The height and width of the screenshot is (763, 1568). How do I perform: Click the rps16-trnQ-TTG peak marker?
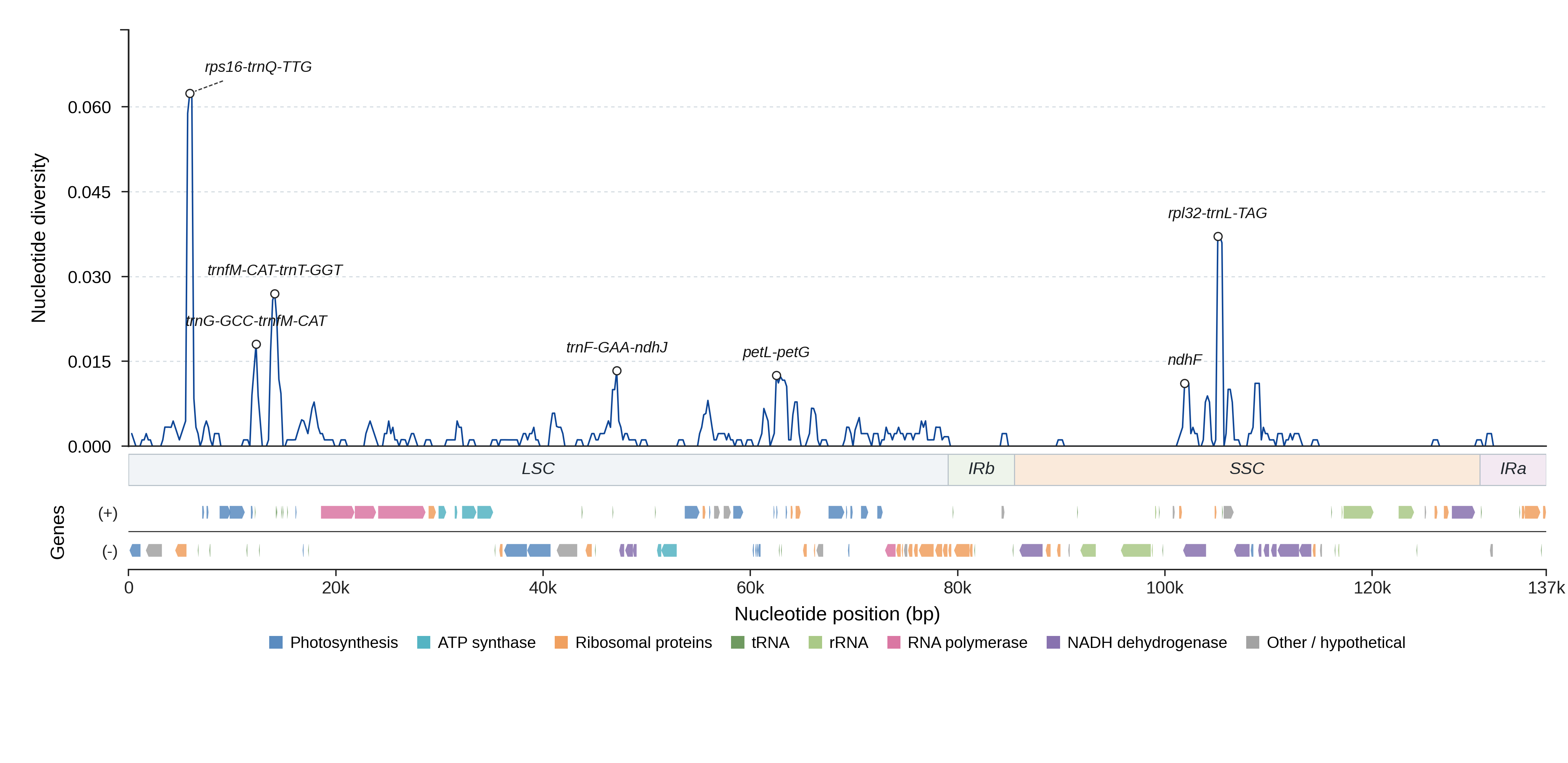190,94
